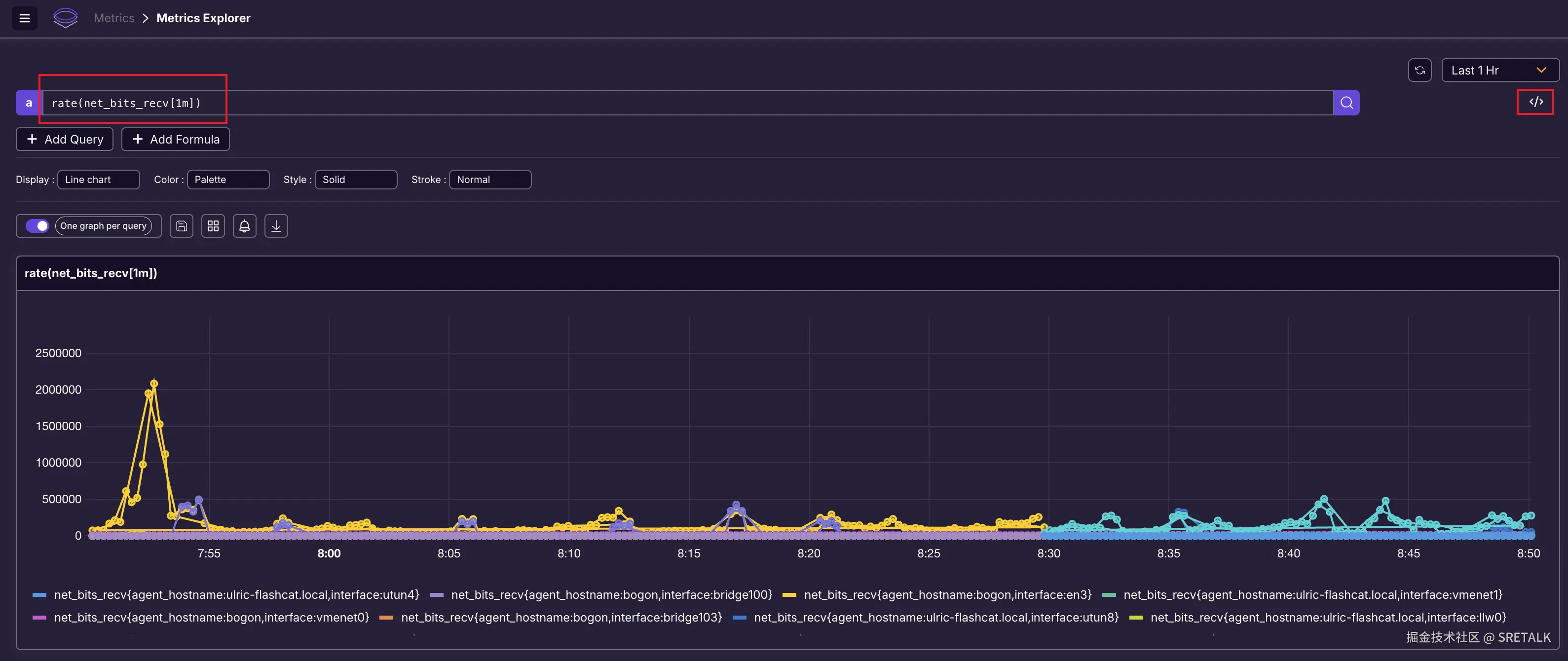
Task: Click the Add Query button
Action: click(65, 140)
